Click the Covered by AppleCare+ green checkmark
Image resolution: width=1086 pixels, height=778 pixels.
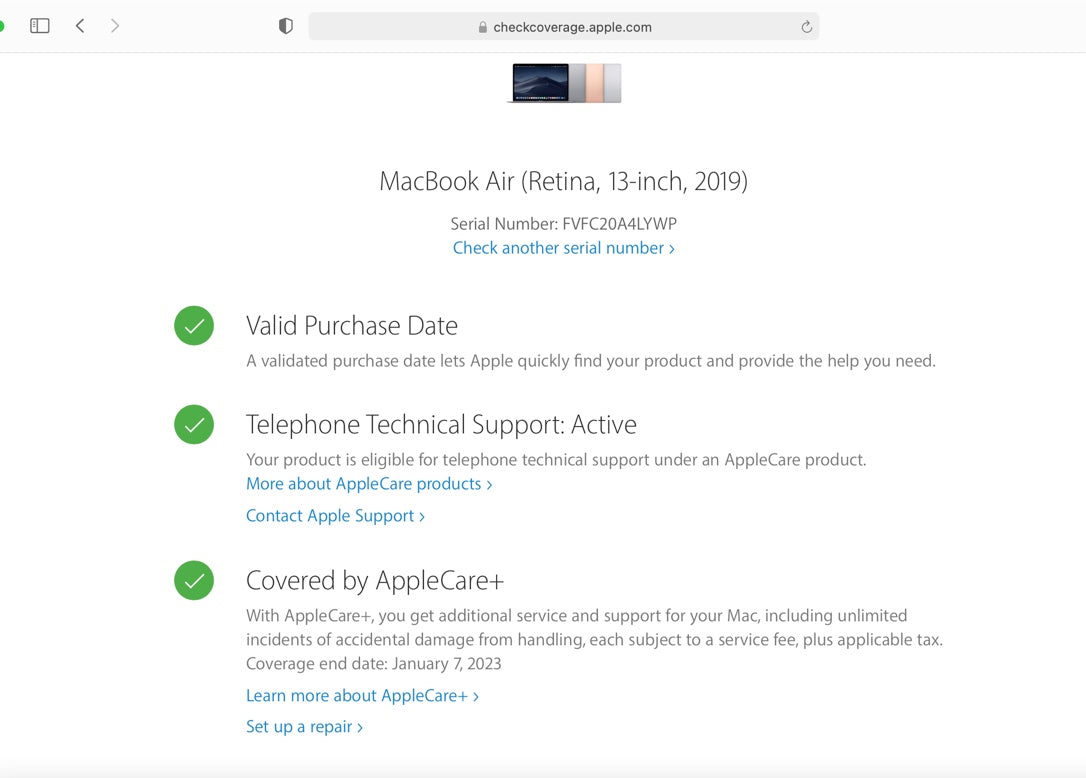click(194, 581)
